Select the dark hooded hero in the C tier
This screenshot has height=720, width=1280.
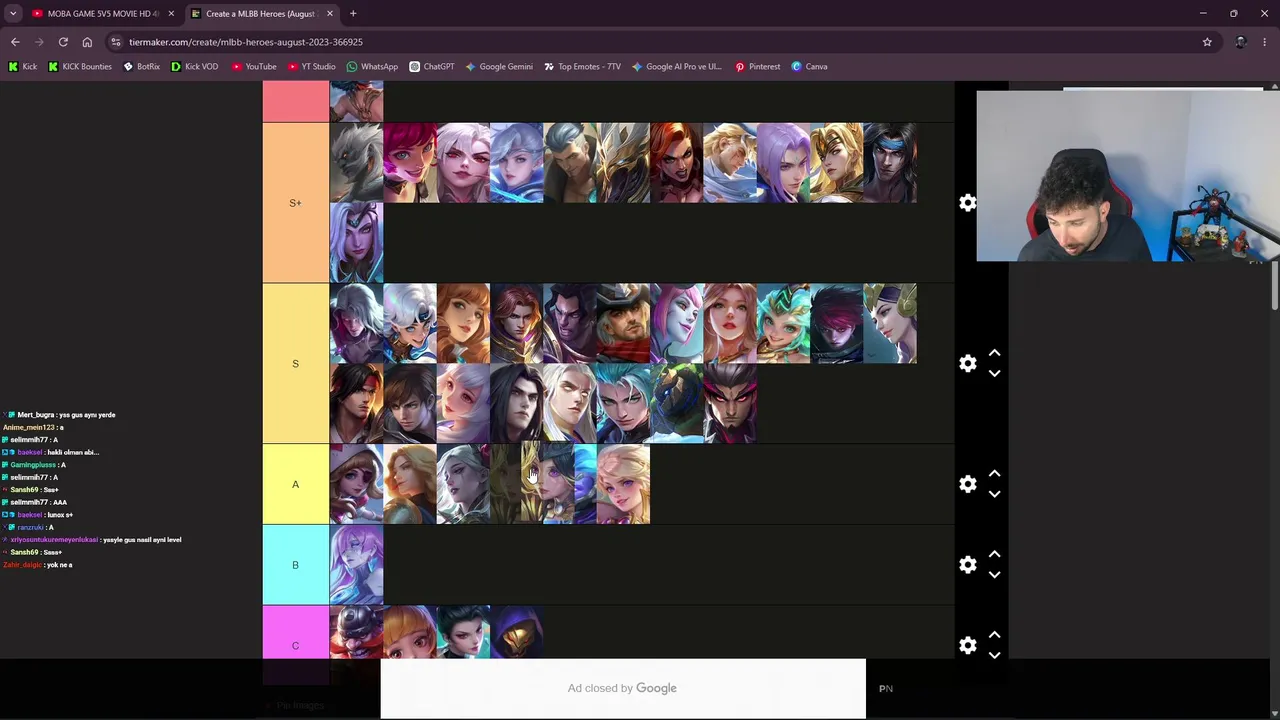(x=517, y=632)
